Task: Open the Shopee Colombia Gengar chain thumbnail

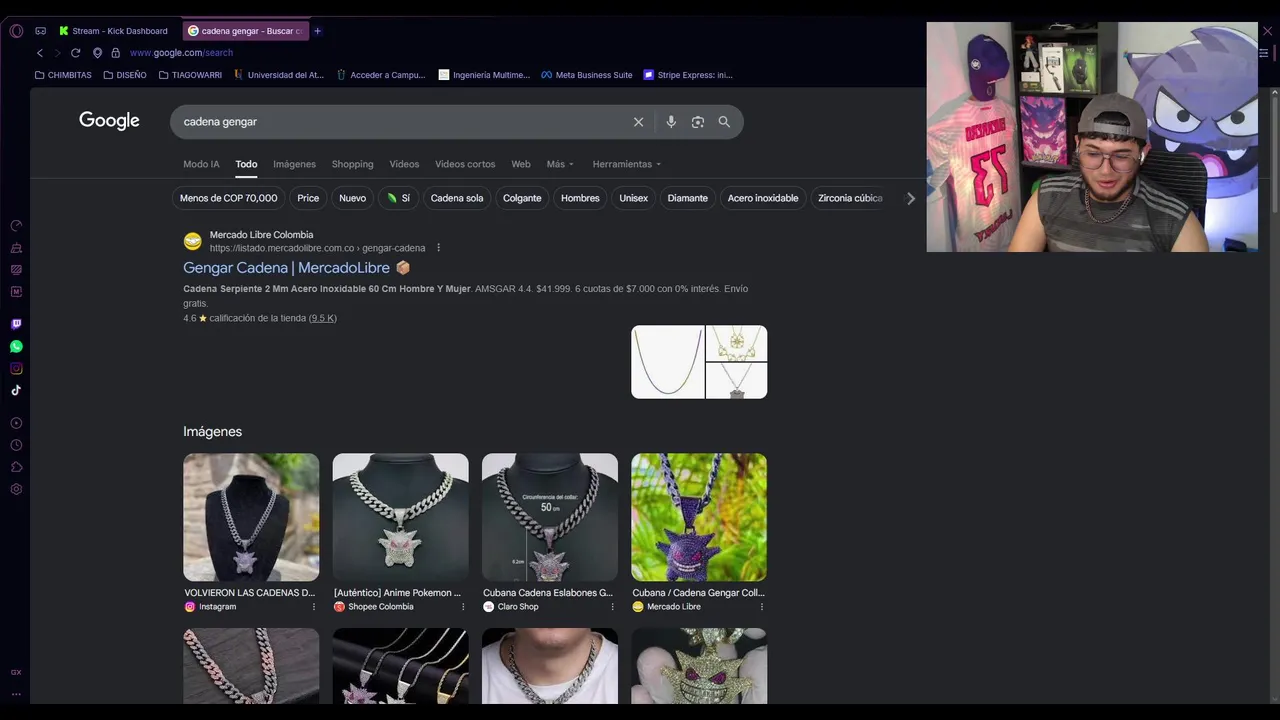Action: tap(400, 517)
